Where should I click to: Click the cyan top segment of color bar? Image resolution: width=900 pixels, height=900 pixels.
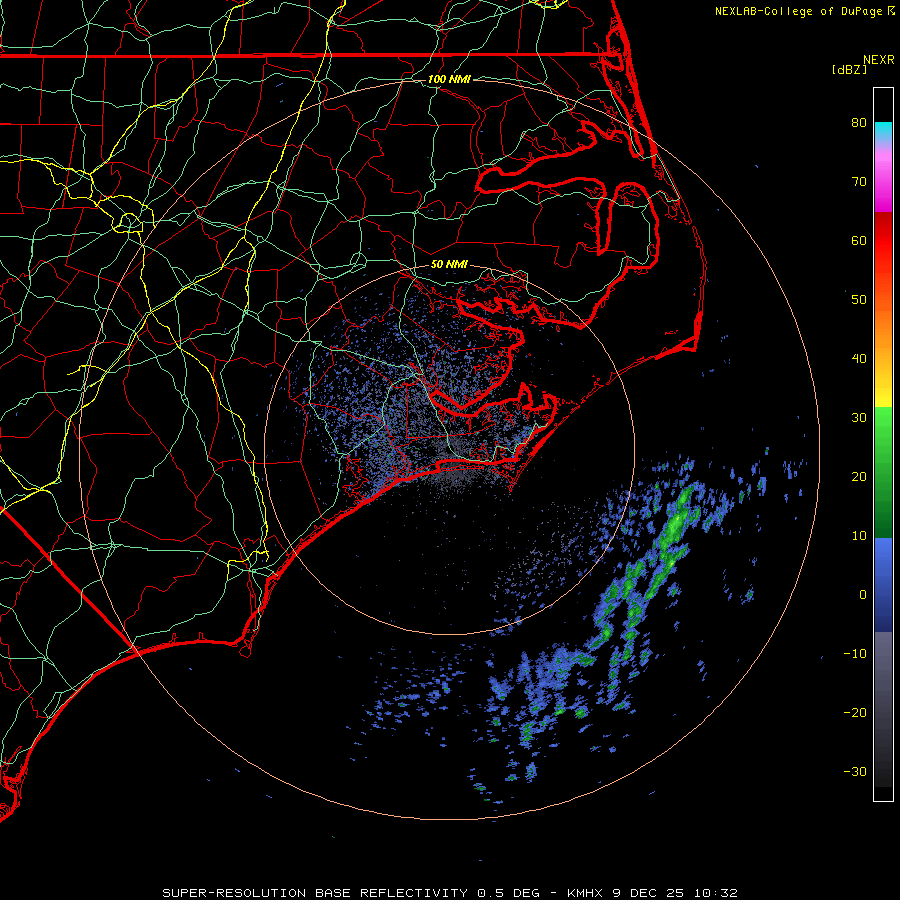(883, 131)
